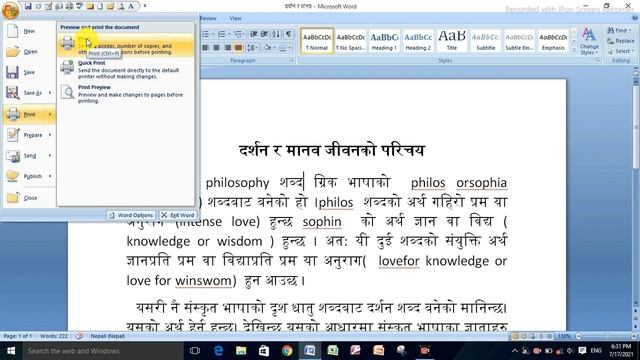Screen dimensions: 640x360
Task: Open File Explorer from taskbar
Action: [x=241, y=351]
